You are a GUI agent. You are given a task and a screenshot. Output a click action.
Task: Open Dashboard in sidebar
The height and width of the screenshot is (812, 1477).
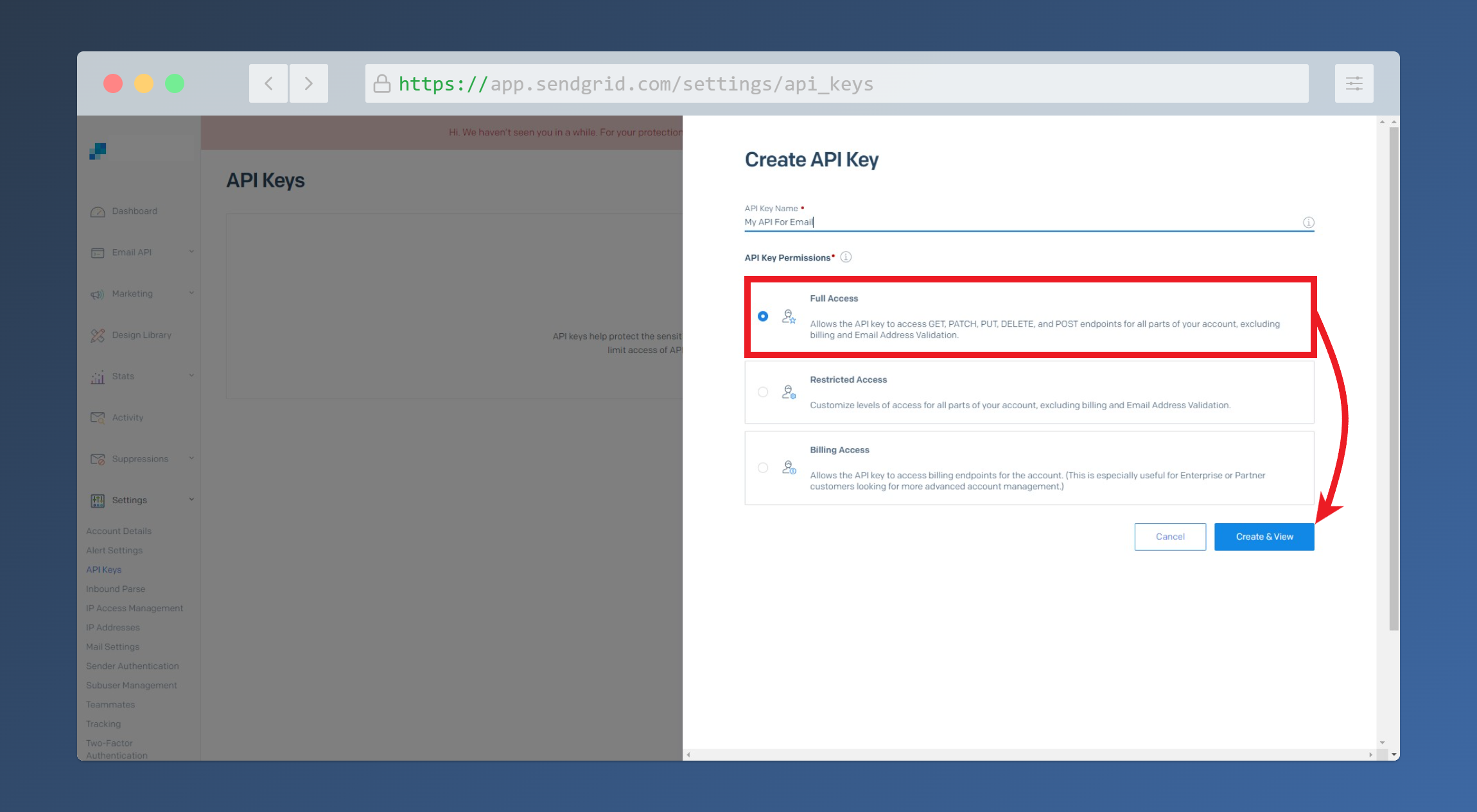tap(134, 211)
